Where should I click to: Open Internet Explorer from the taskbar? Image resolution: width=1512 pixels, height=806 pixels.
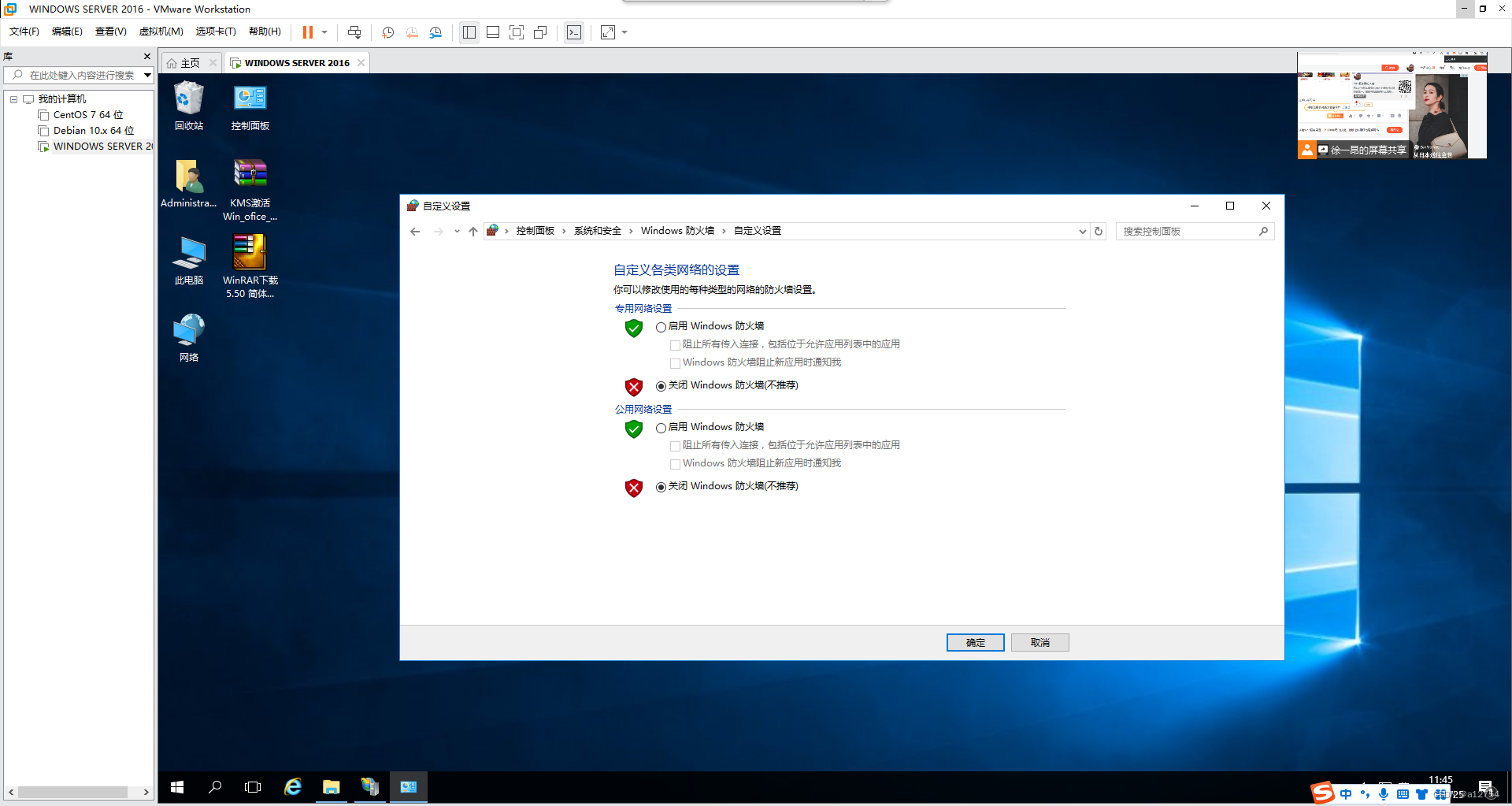[293, 787]
